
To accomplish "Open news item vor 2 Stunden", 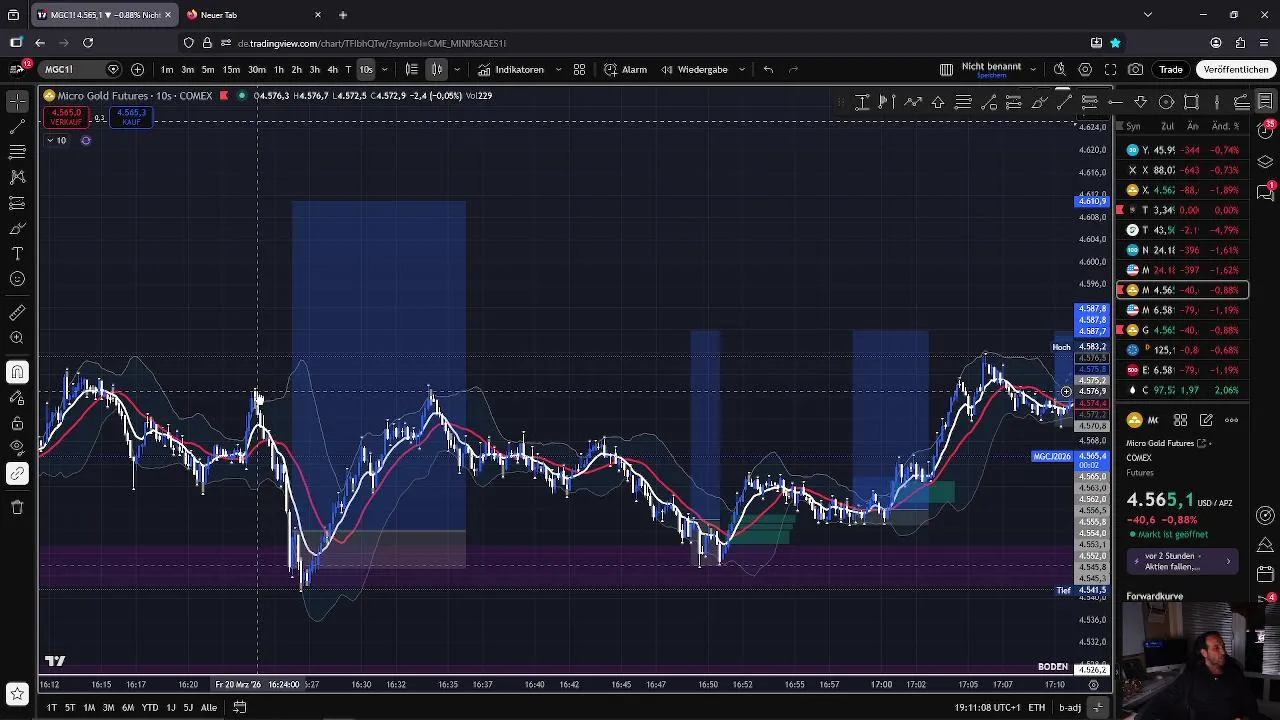I will [1180, 561].
